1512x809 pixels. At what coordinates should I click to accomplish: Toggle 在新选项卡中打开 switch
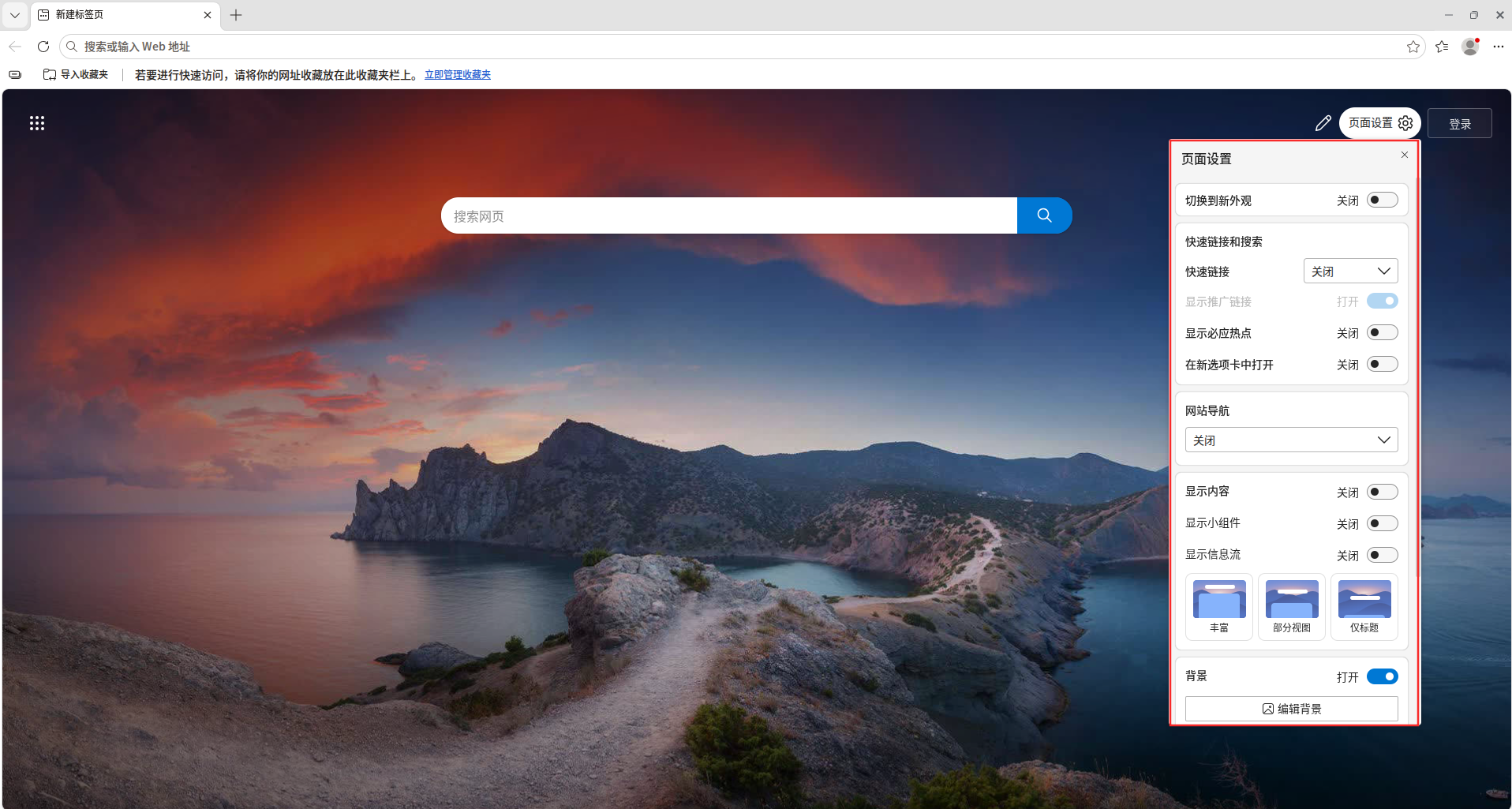point(1383,364)
